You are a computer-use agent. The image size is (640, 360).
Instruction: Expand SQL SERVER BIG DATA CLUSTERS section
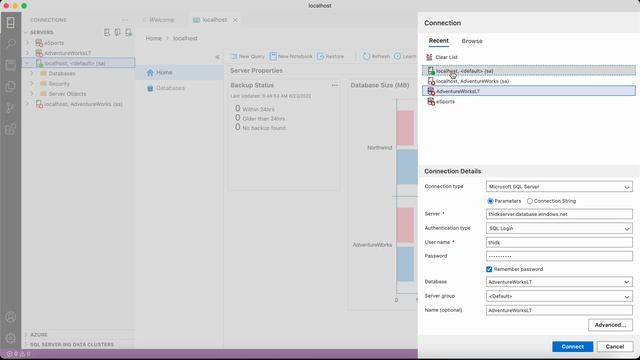(72, 344)
